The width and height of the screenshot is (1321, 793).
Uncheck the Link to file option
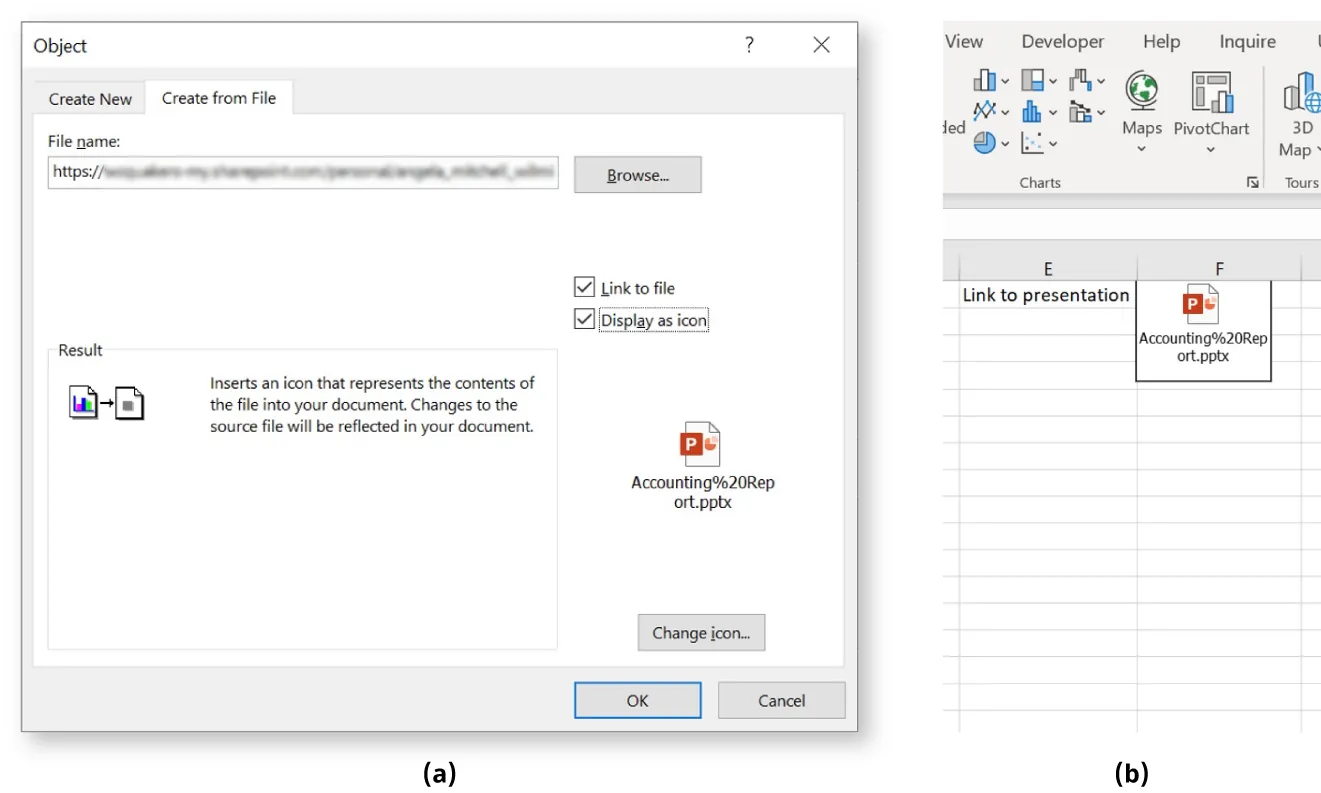click(x=583, y=287)
